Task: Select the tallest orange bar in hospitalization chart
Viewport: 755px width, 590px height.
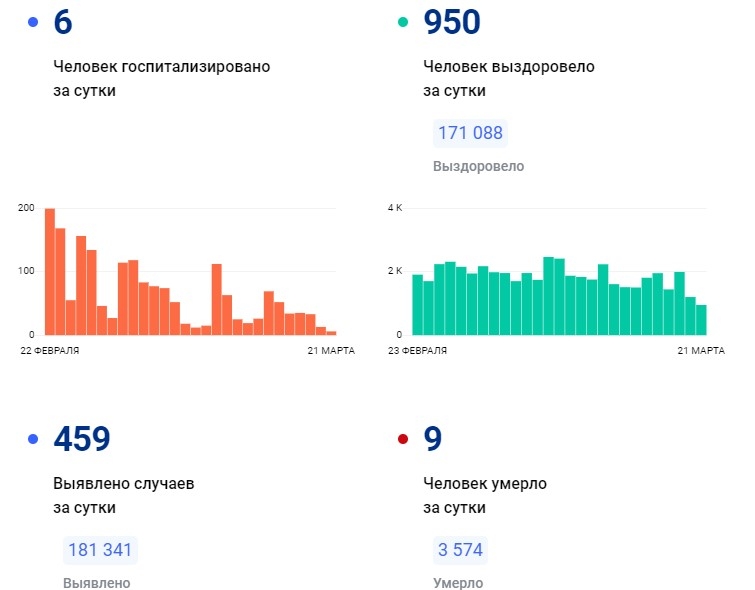Action: [50, 271]
